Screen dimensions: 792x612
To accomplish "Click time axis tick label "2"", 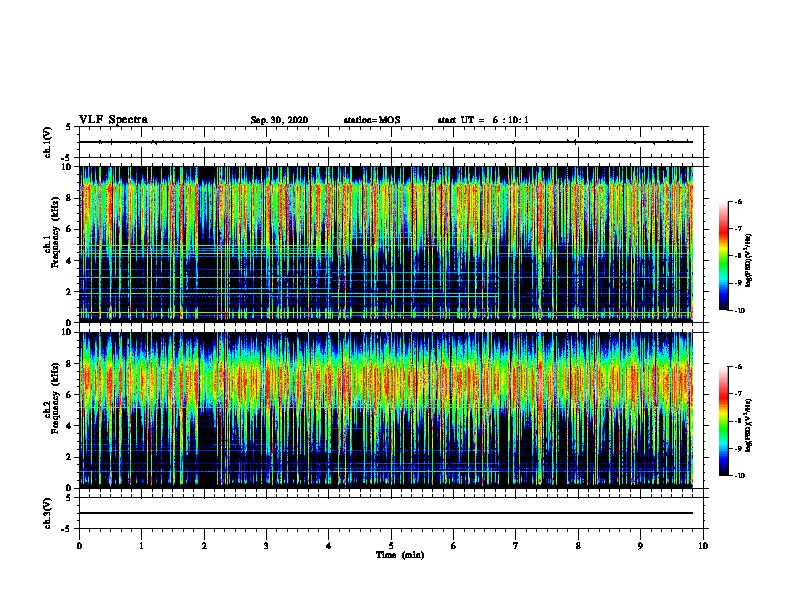I will coord(204,546).
